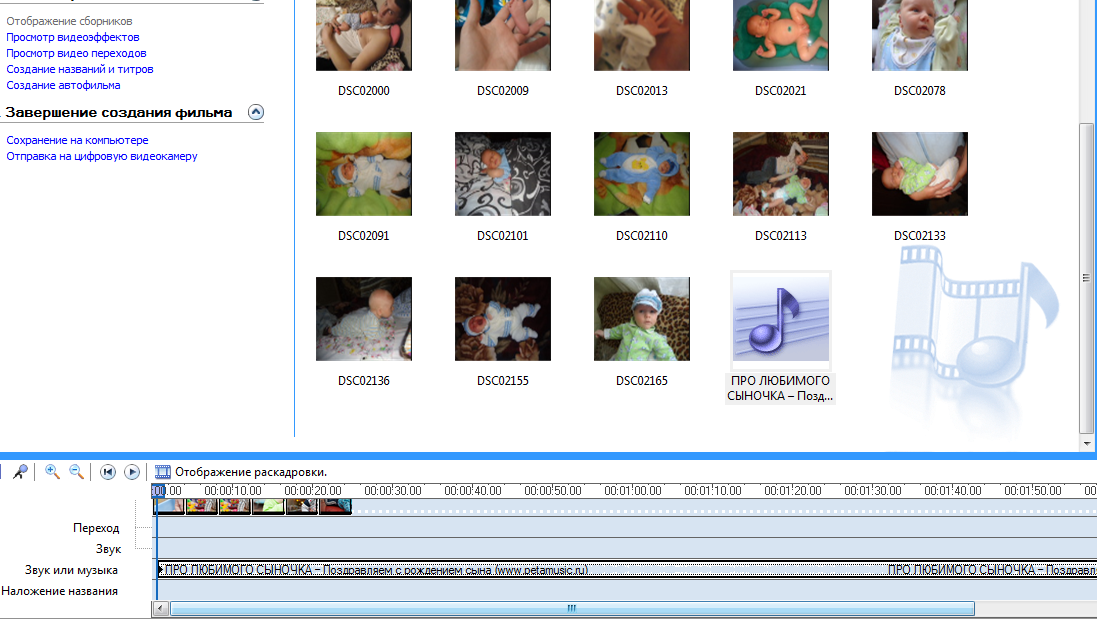The width and height of the screenshot is (1097, 620).
Task: Click the timeline horizontal scrollbar thumb
Action: point(572,608)
